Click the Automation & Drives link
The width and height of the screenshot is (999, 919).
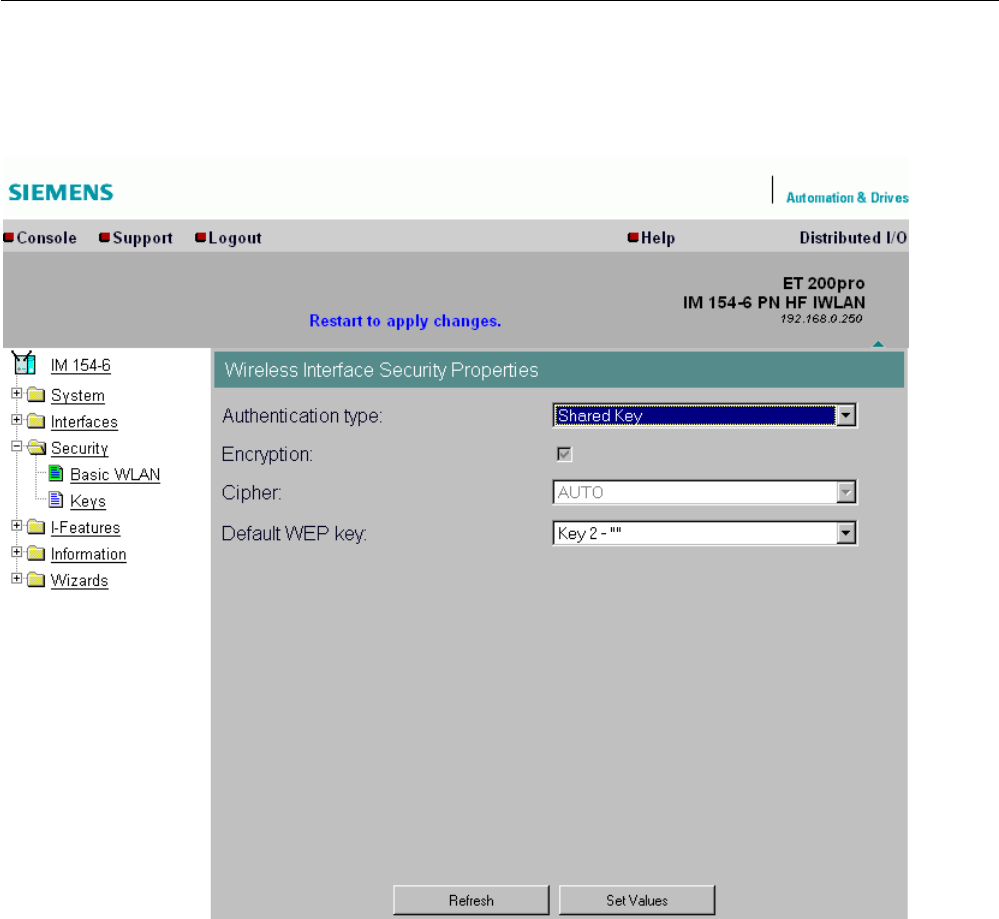click(847, 198)
